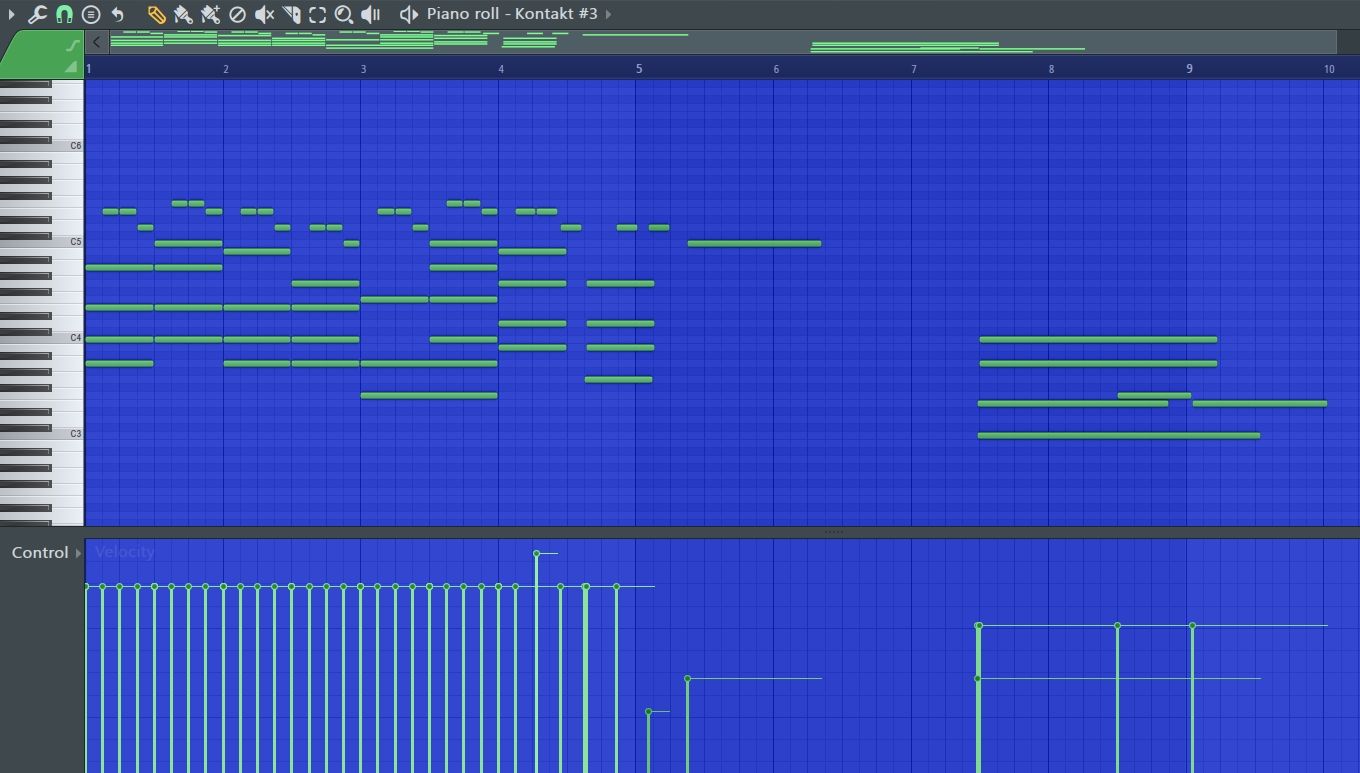The height and width of the screenshot is (773, 1360).
Task: Choose the Select marquee tool
Action: [x=317, y=14]
